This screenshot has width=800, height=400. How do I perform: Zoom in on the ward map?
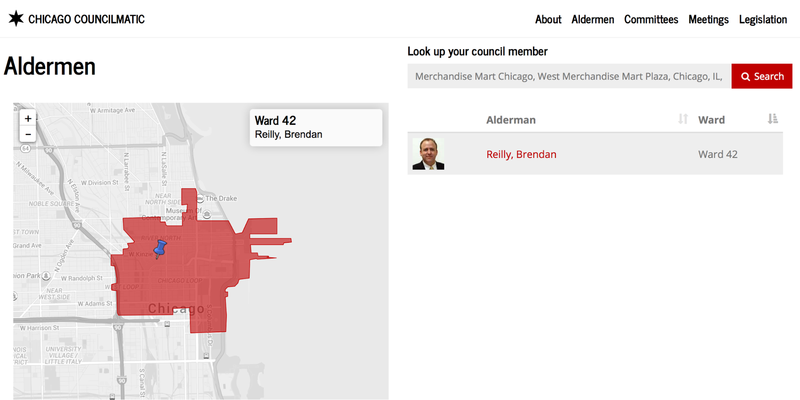(x=27, y=118)
